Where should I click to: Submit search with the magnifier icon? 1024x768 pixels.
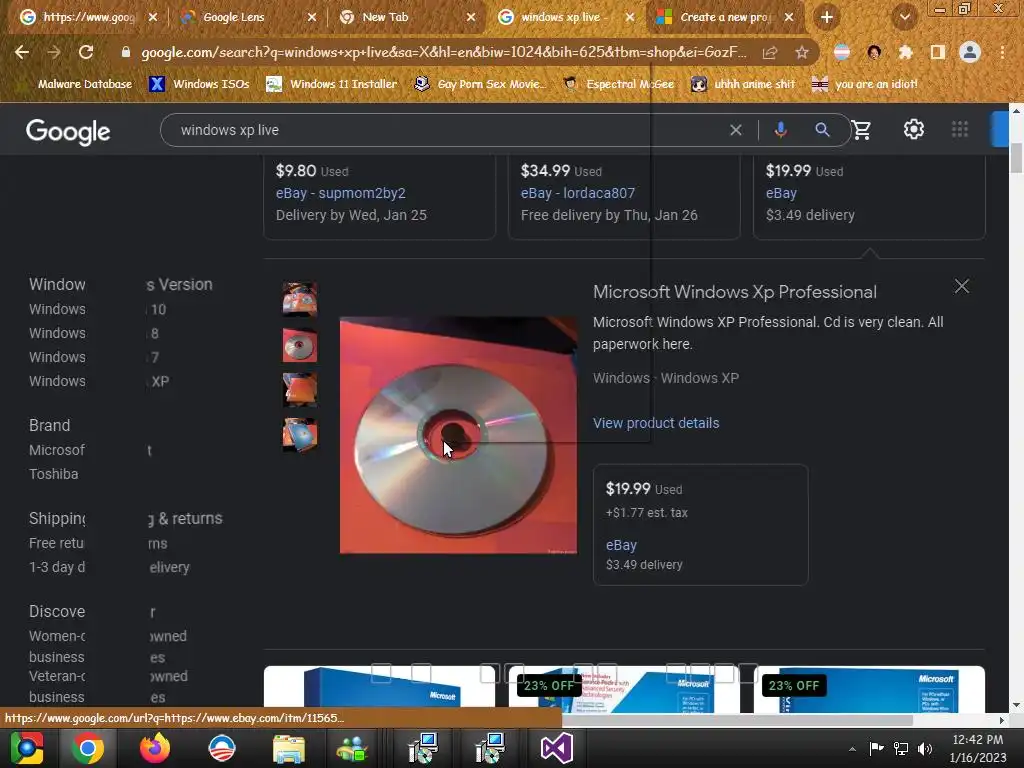[x=822, y=130]
